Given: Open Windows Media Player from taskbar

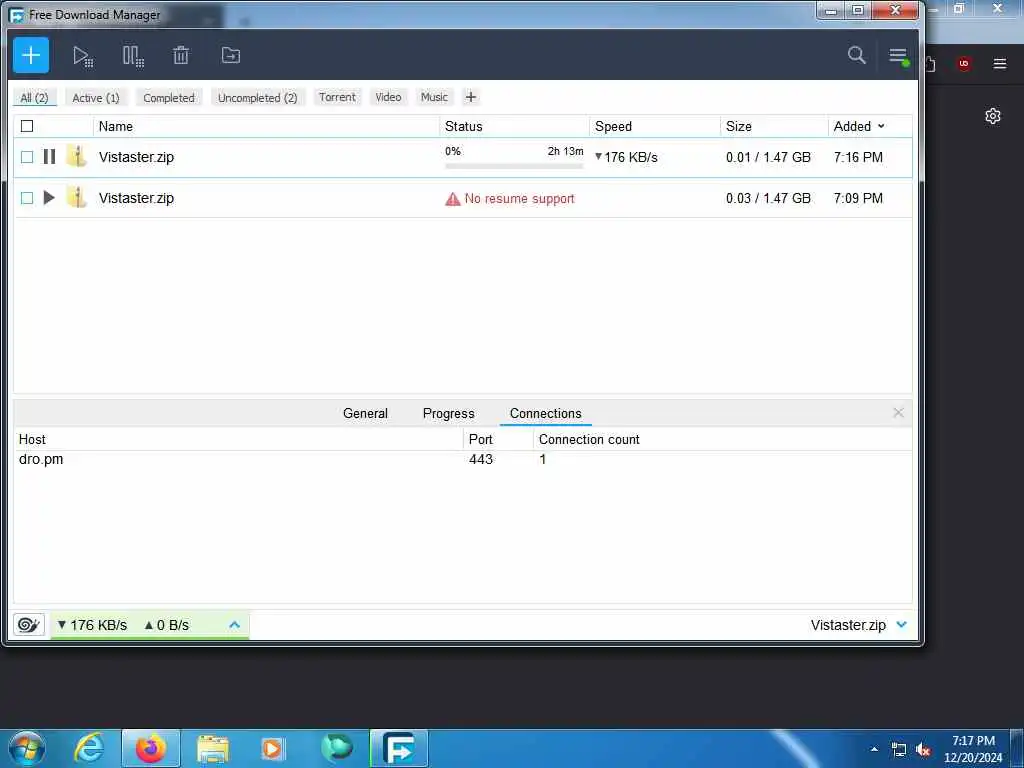Looking at the screenshot, I should [272, 748].
